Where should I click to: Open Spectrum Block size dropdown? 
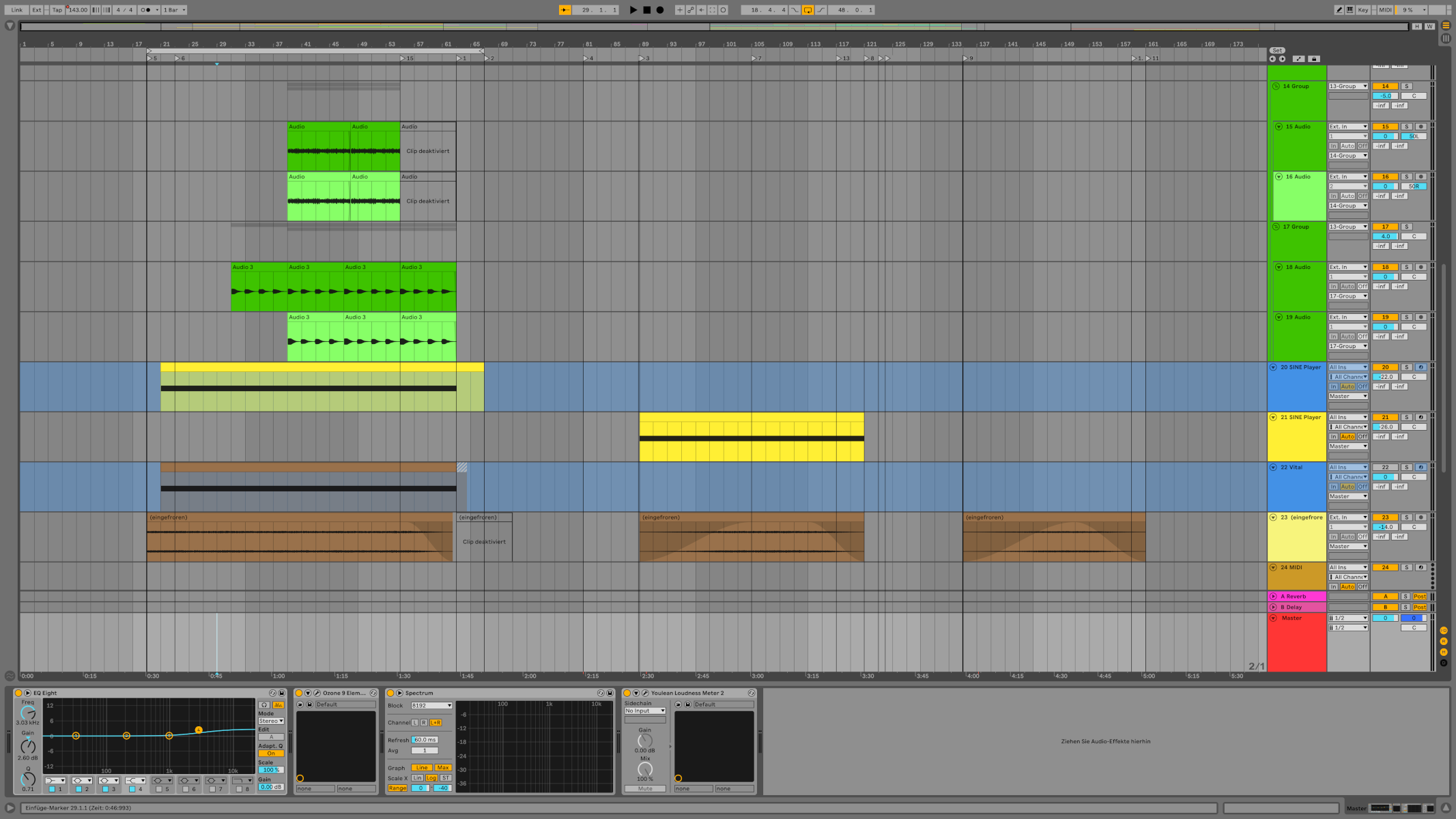[431, 705]
